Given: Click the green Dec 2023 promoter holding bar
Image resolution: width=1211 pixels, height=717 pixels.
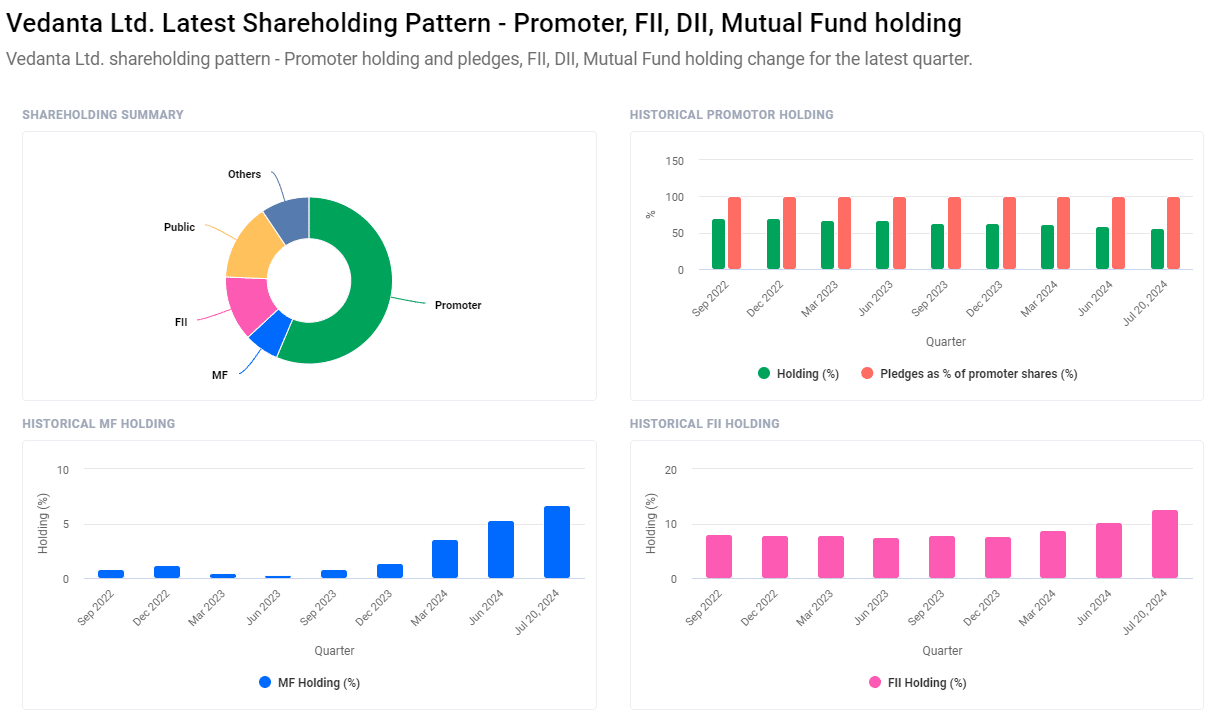Looking at the screenshot, I should pos(992,246).
